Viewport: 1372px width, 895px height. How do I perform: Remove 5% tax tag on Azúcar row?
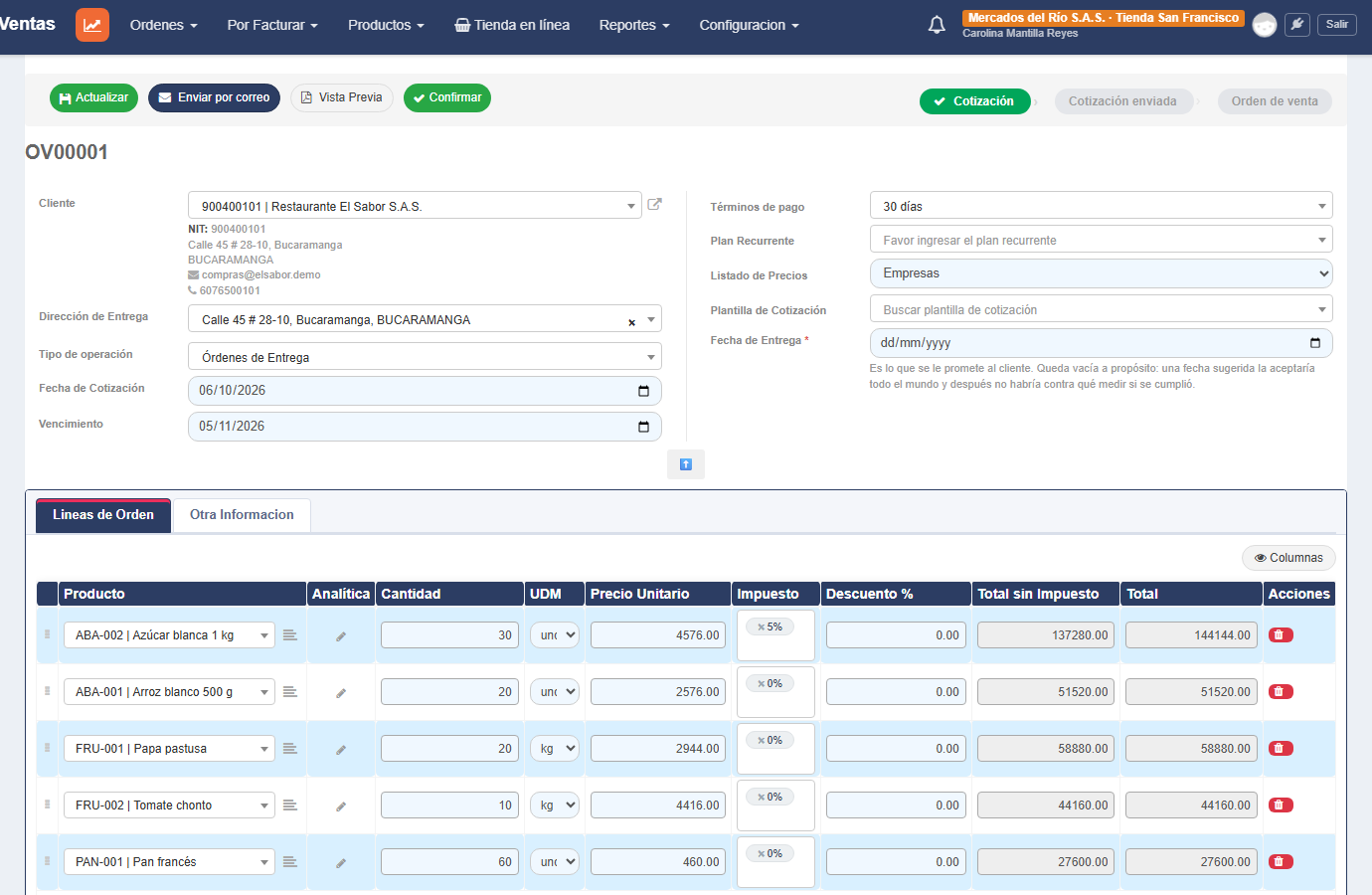point(762,627)
